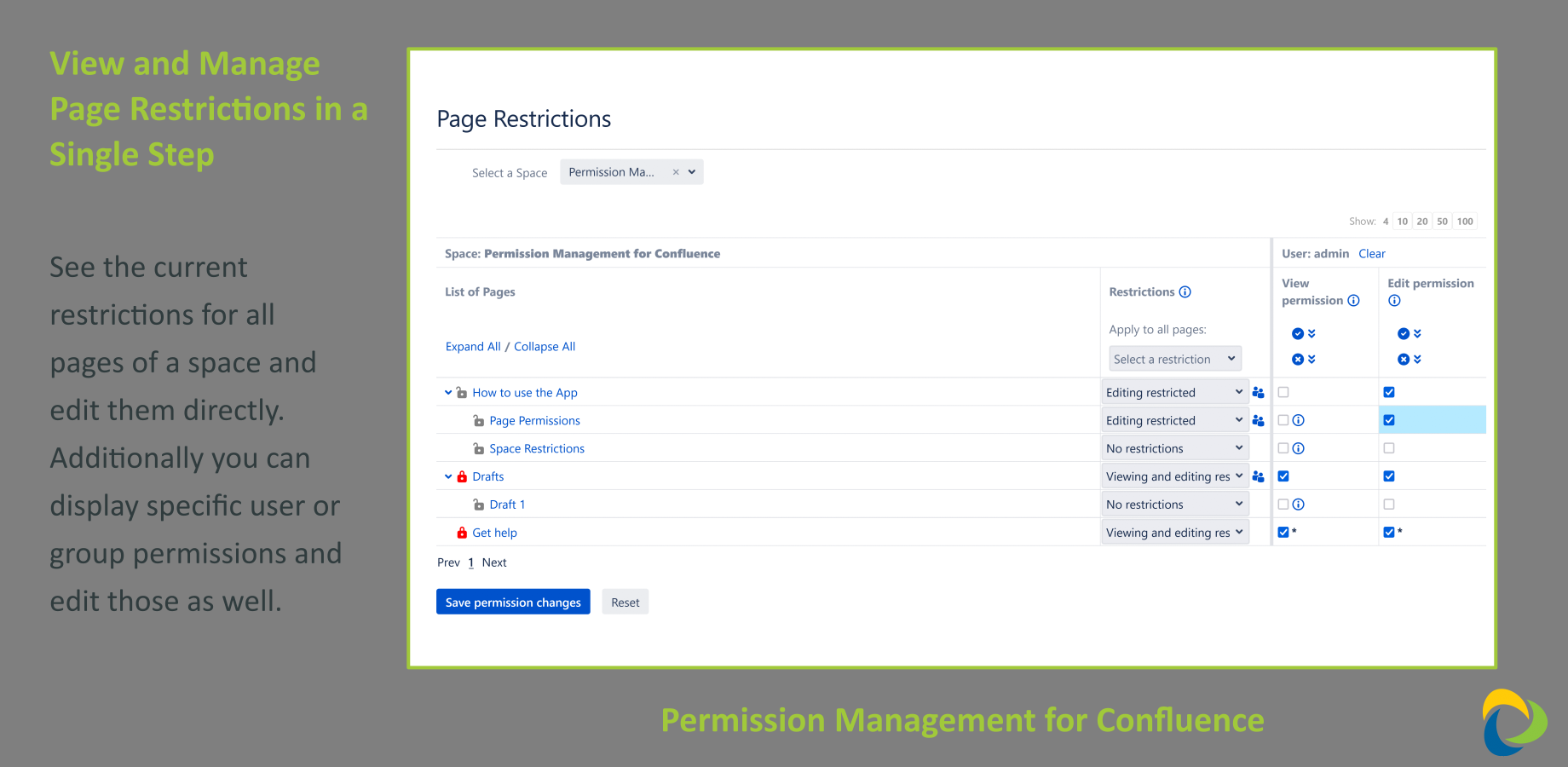Uncheck edit permission for Get help
Screen dimensions: 1568x767
[1389, 532]
